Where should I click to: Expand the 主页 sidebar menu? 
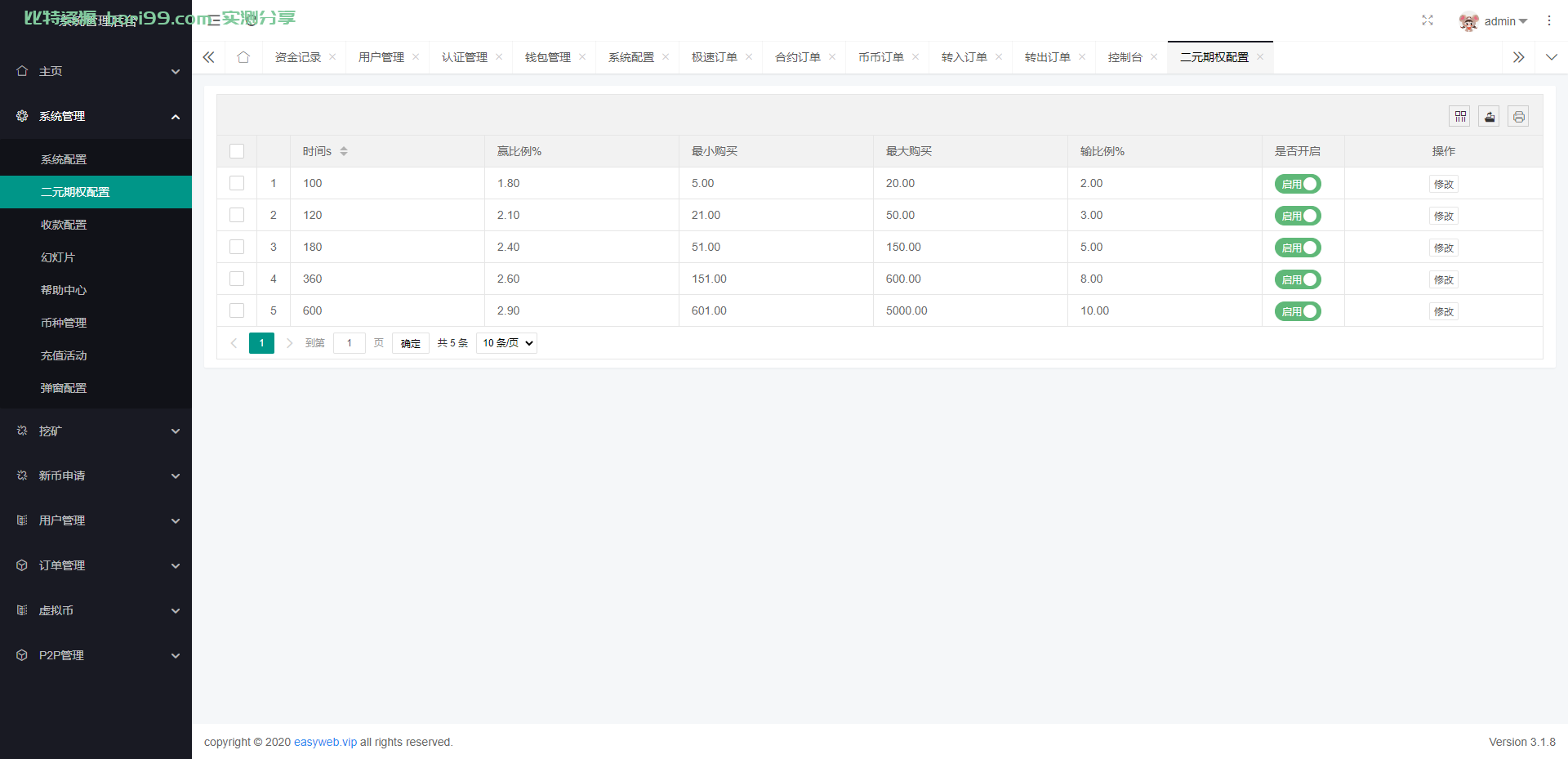(x=96, y=71)
